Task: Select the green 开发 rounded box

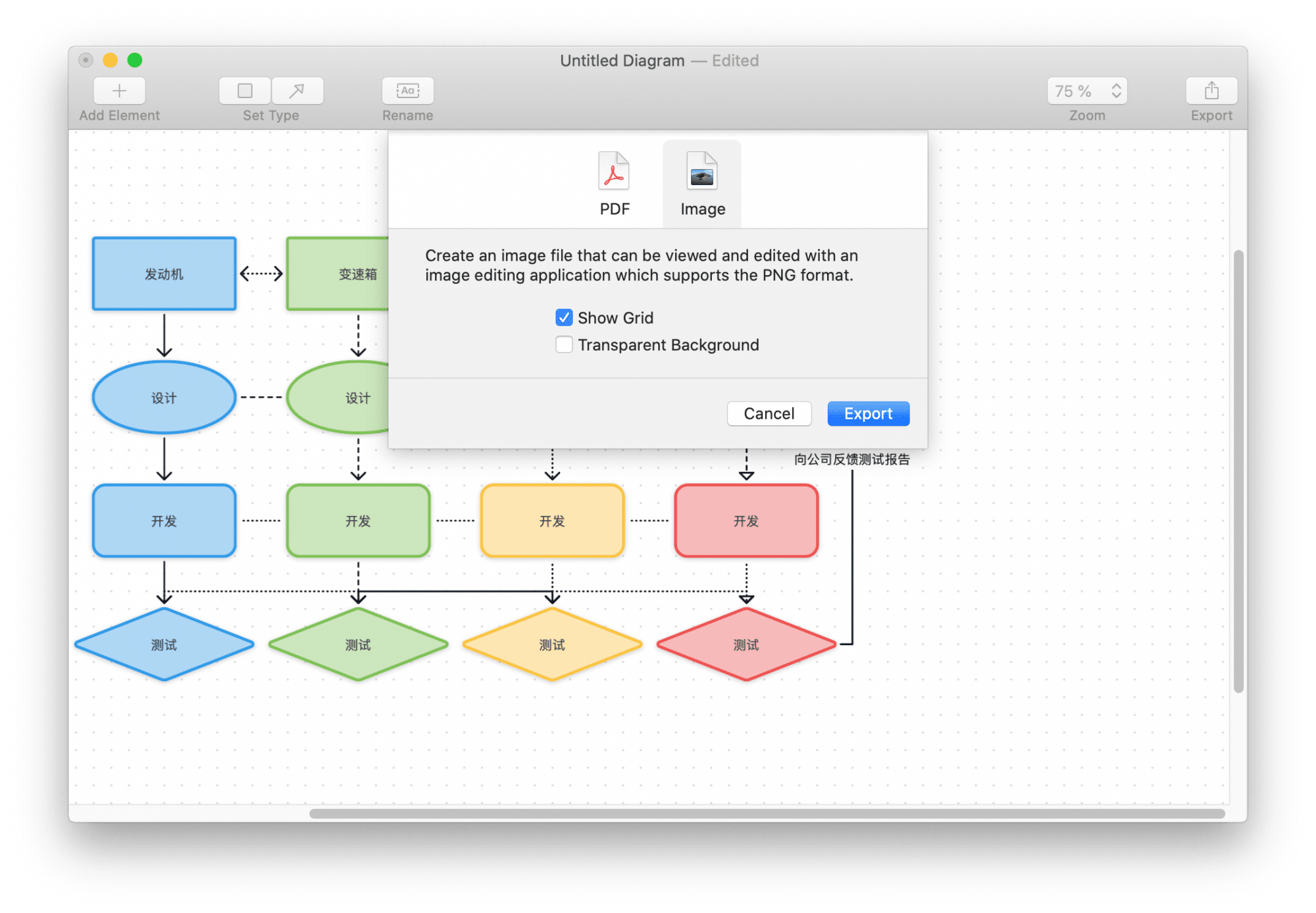Action: (358, 521)
